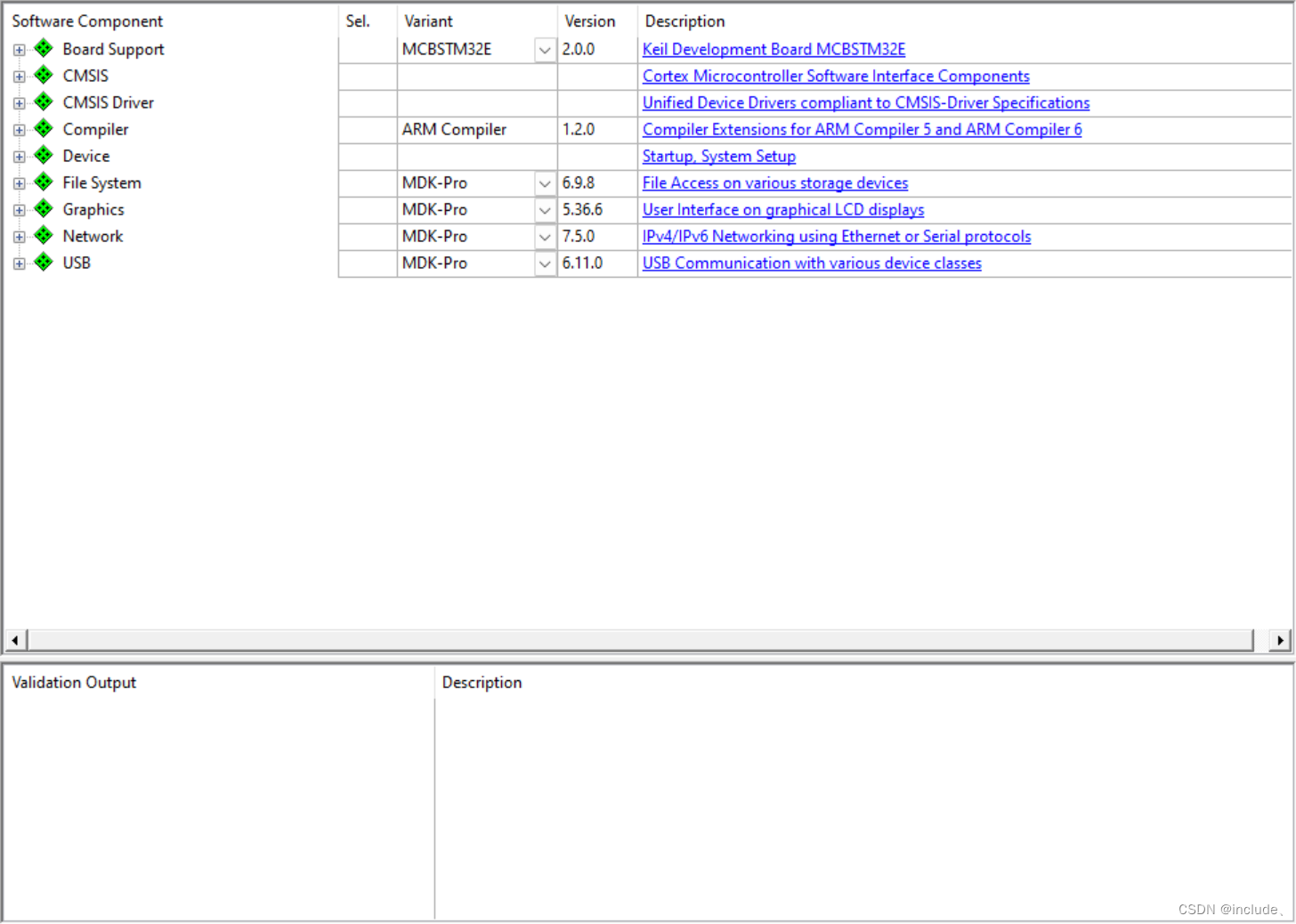The height and width of the screenshot is (924, 1296).
Task: Click the Validation Output panel header
Action: pos(219,682)
